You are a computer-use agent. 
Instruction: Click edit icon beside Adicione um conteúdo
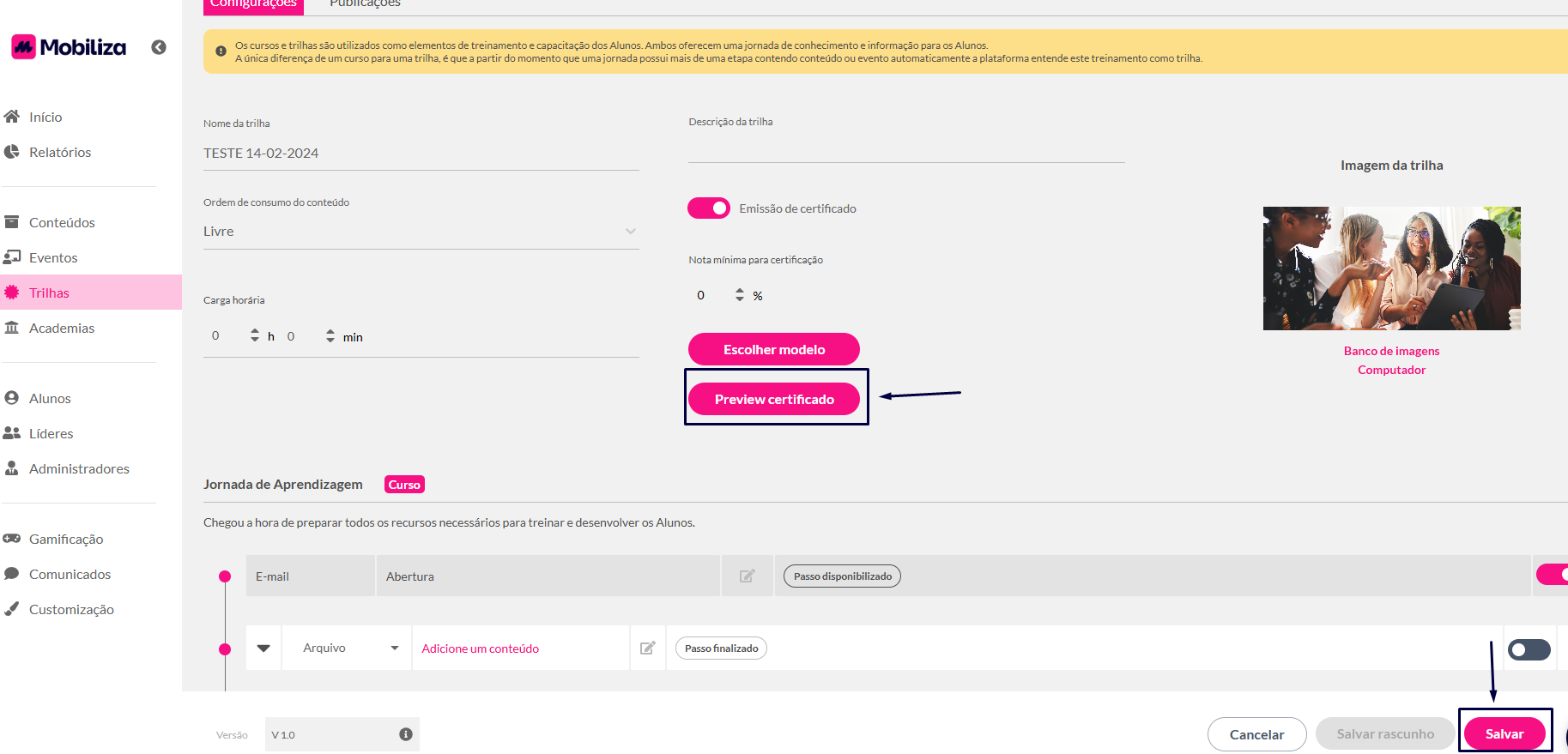[648, 648]
